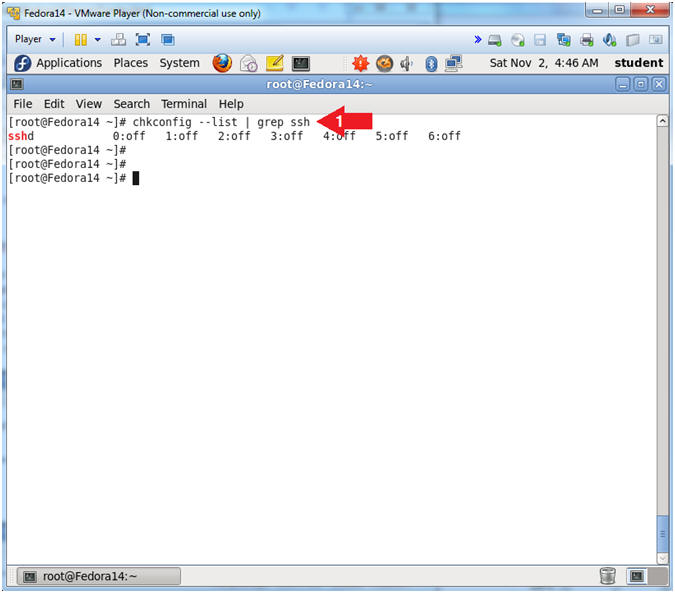This screenshot has height=593, width=675.
Task: Click the '1:off' runlevel value
Action: coord(182,136)
